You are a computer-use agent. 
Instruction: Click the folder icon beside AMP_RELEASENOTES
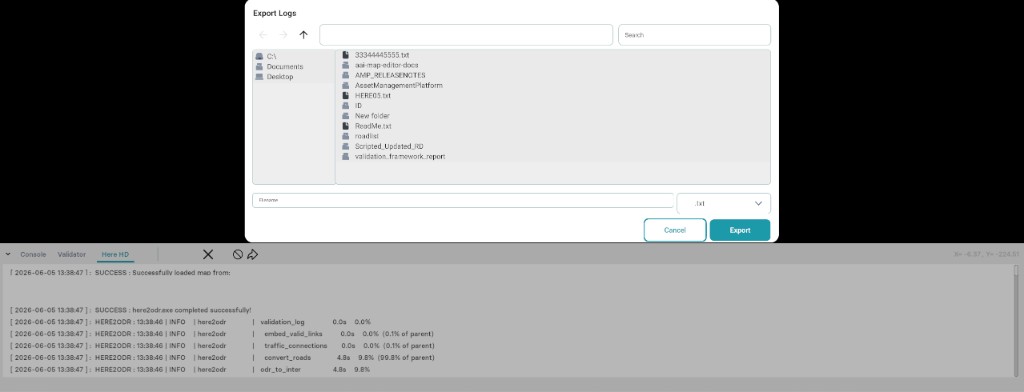[x=345, y=75]
